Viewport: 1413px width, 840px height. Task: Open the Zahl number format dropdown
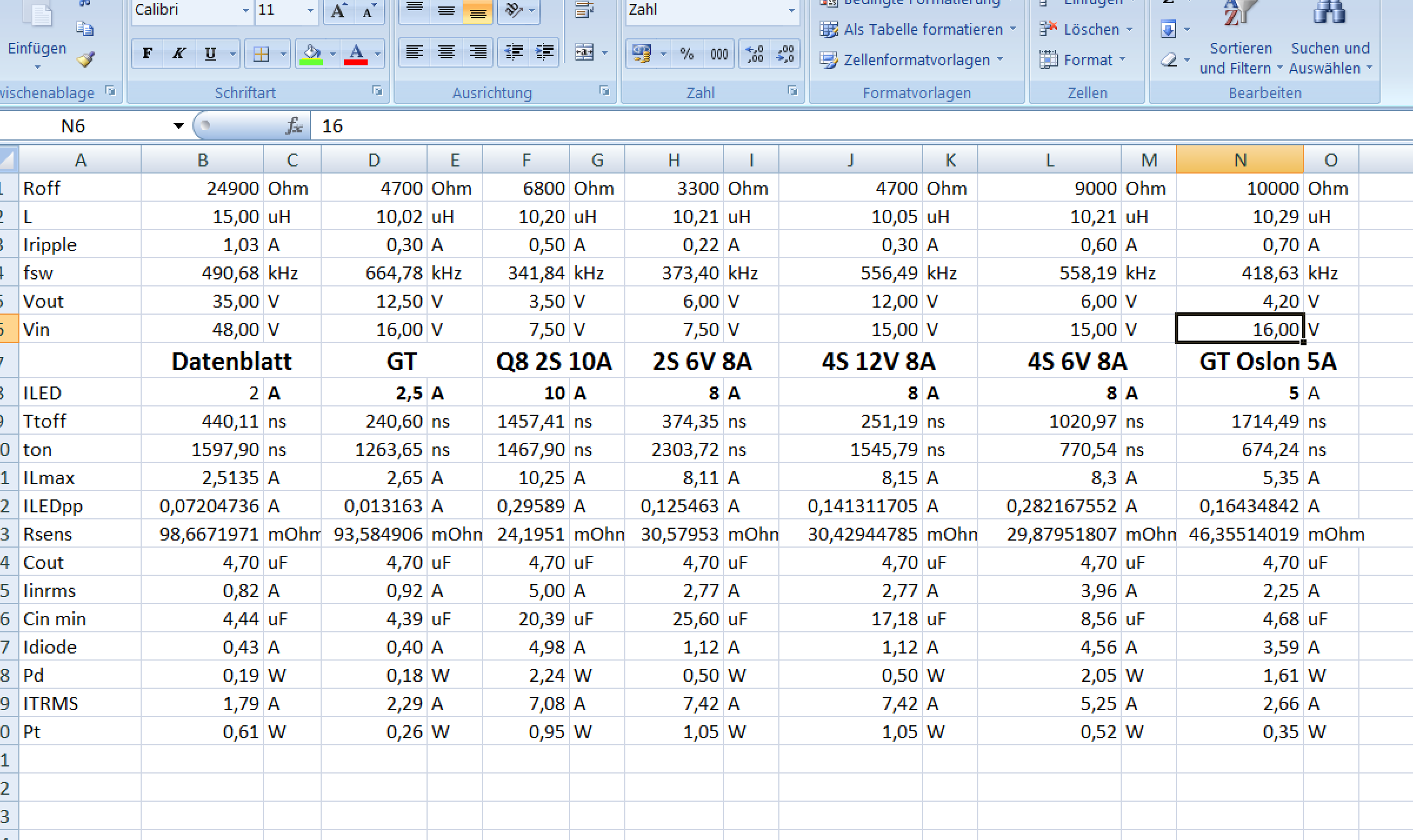tap(791, 11)
